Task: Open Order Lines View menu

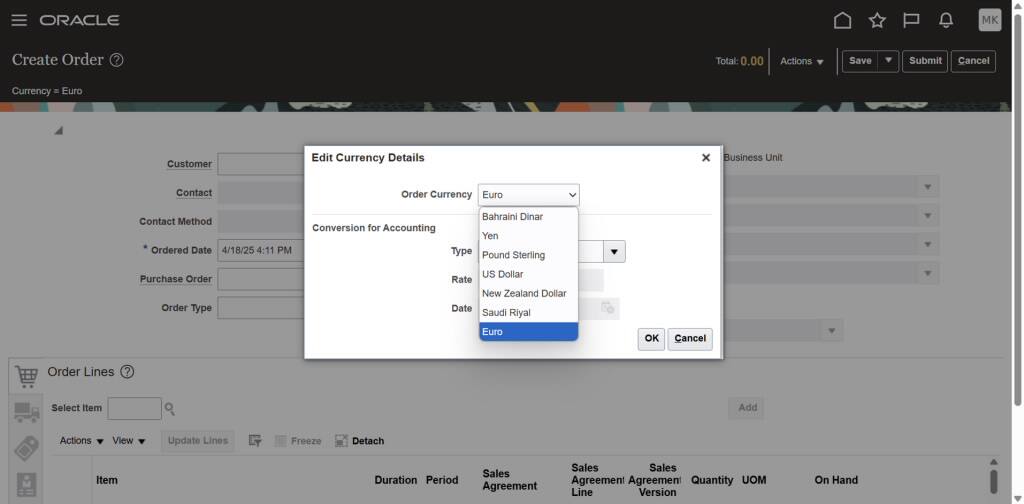Action: click(129, 441)
